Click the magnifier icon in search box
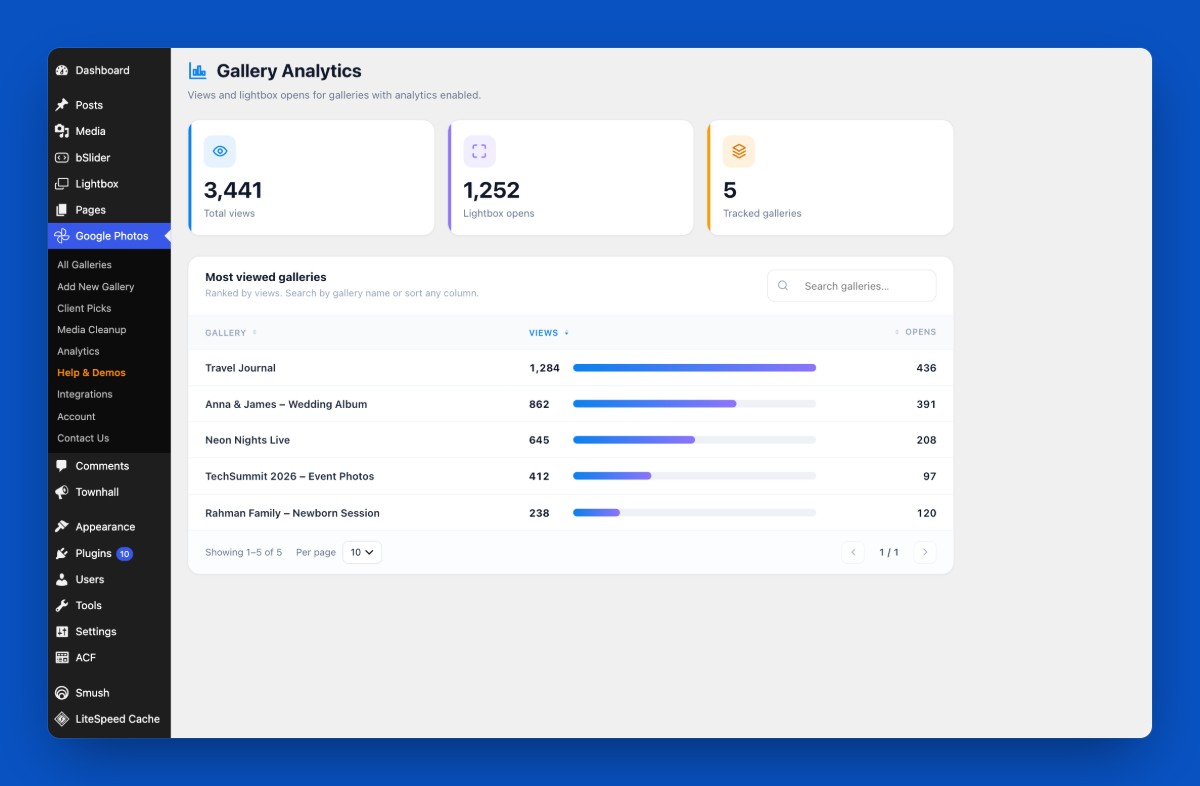1200x786 pixels. pyautogui.click(x=783, y=286)
